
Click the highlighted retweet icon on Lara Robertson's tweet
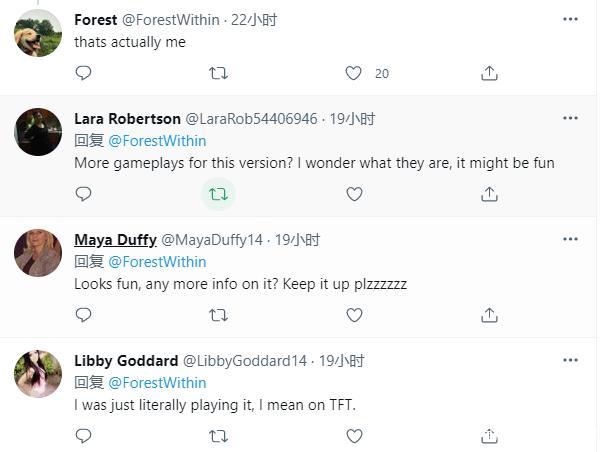coord(218,194)
